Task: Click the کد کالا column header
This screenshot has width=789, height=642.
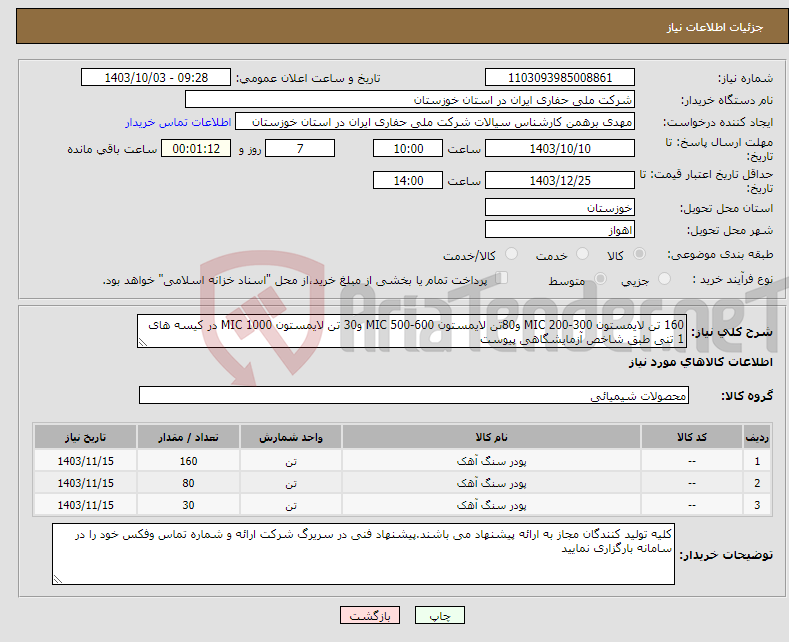Action: (x=692, y=437)
